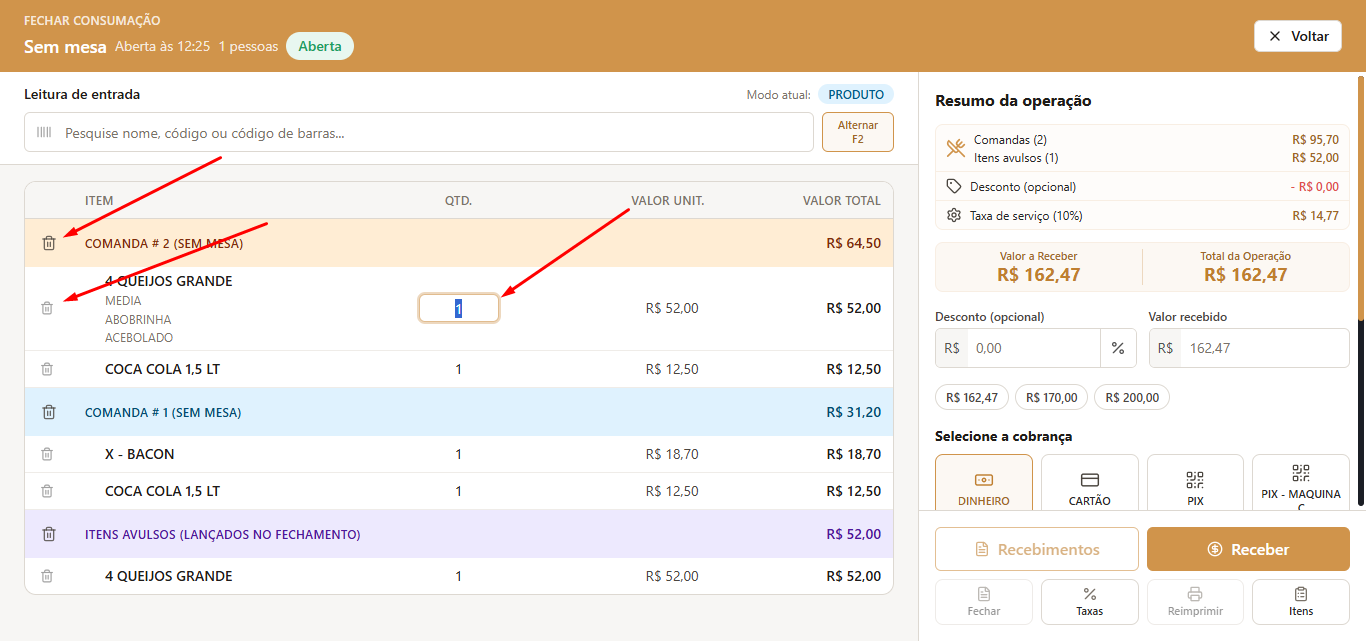Click the Total da Operação amount
Image resolution: width=1366 pixels, height=641 pixels.
1246,274
